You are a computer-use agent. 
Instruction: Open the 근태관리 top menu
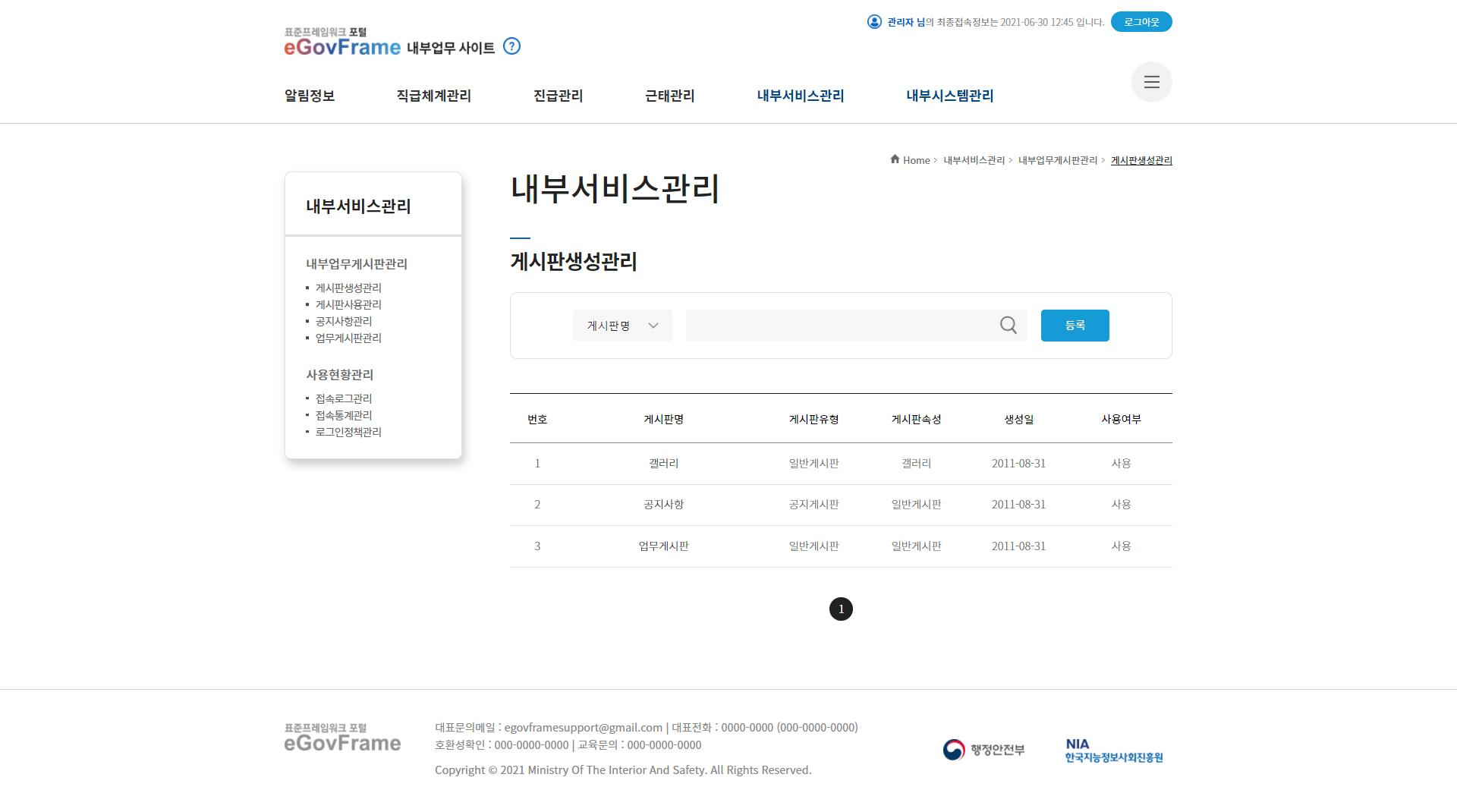(x=669, y=96)
